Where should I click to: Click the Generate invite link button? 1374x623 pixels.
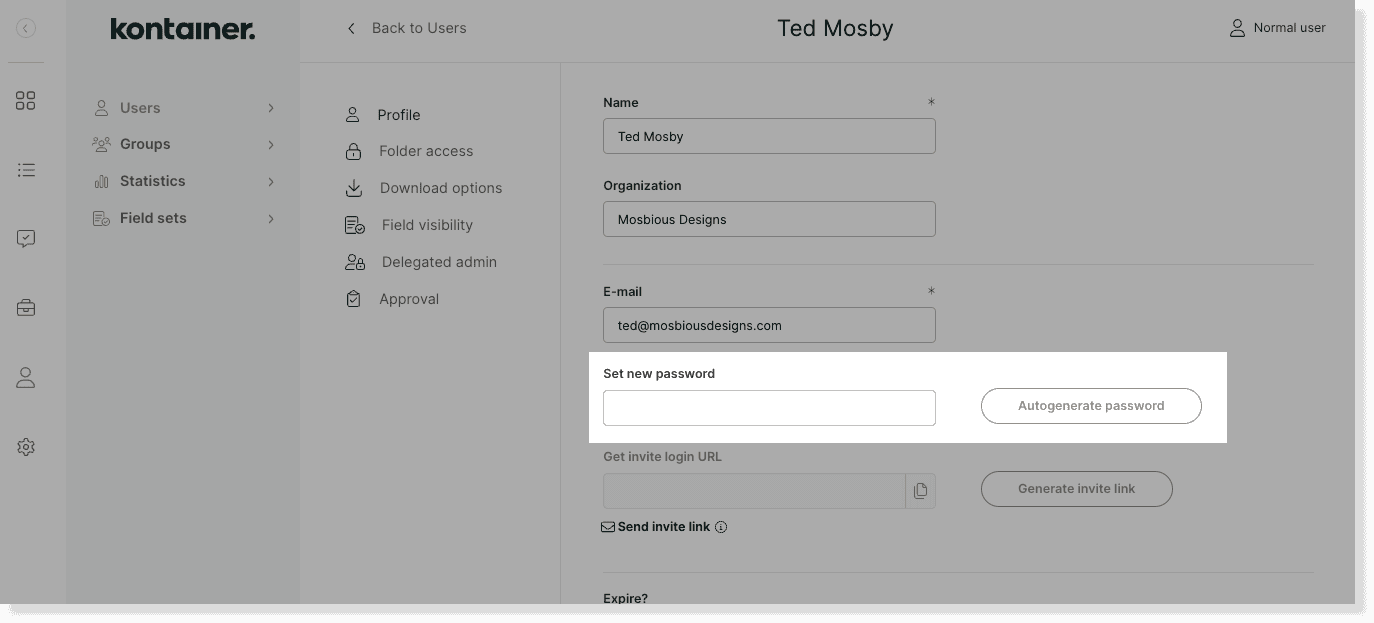click(1076, 489)
